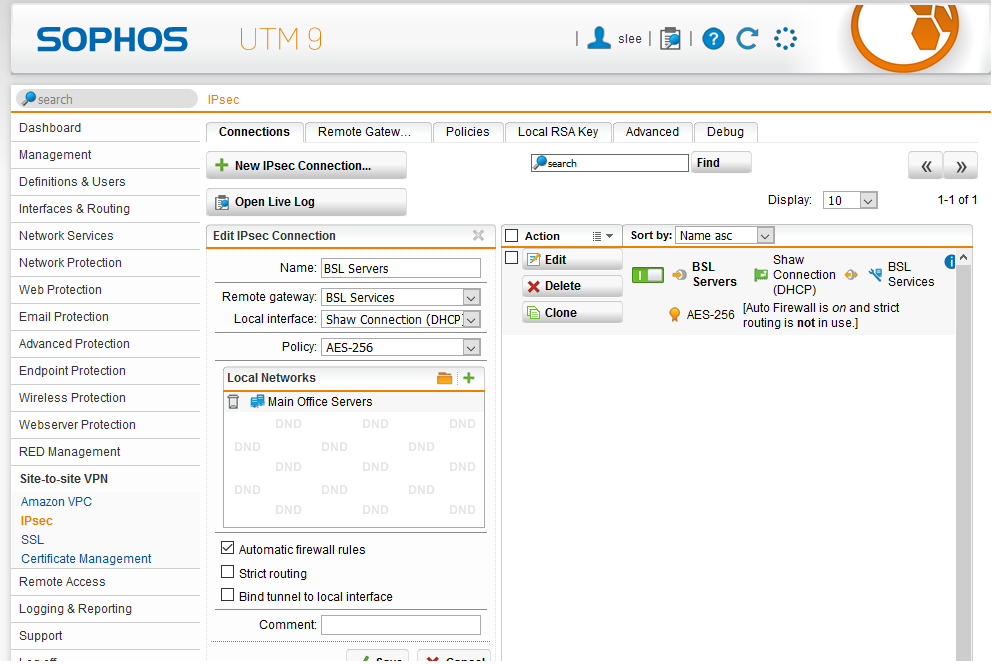992x664 pixels.
Task: Reload page with the refresh arrow icon
Action: [x=747, y=39]
